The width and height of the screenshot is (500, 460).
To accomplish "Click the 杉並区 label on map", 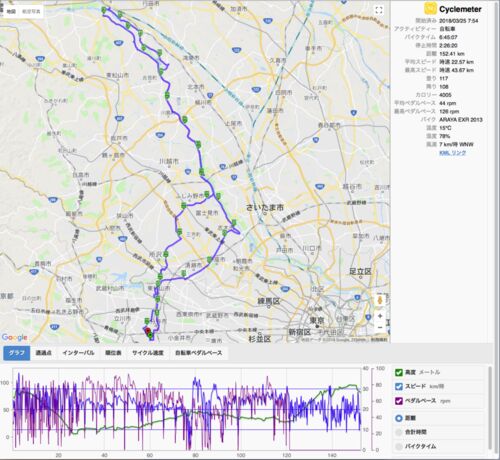I will tap(260, 339).
